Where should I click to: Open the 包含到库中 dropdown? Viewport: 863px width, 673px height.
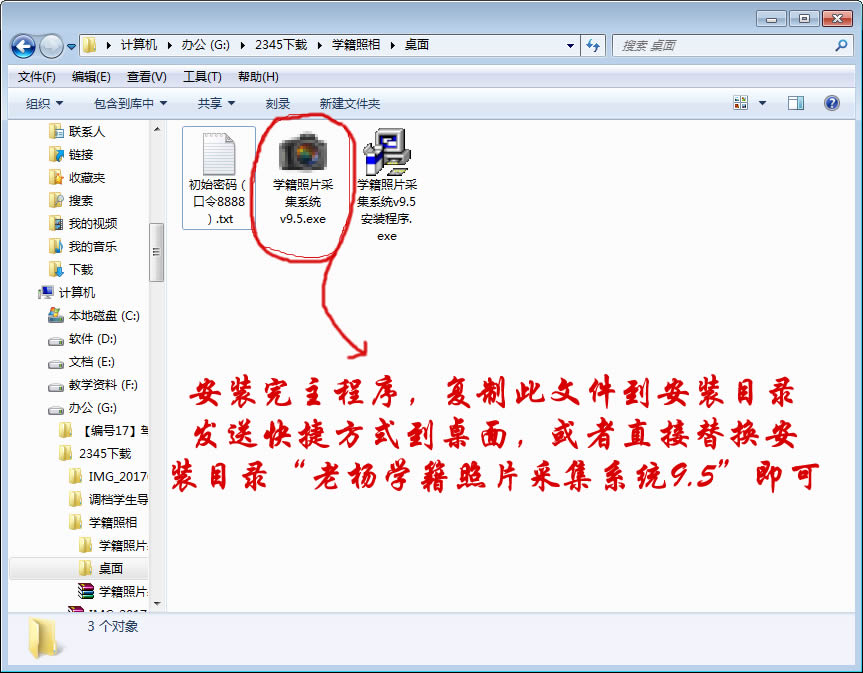[x=130, y=103]
